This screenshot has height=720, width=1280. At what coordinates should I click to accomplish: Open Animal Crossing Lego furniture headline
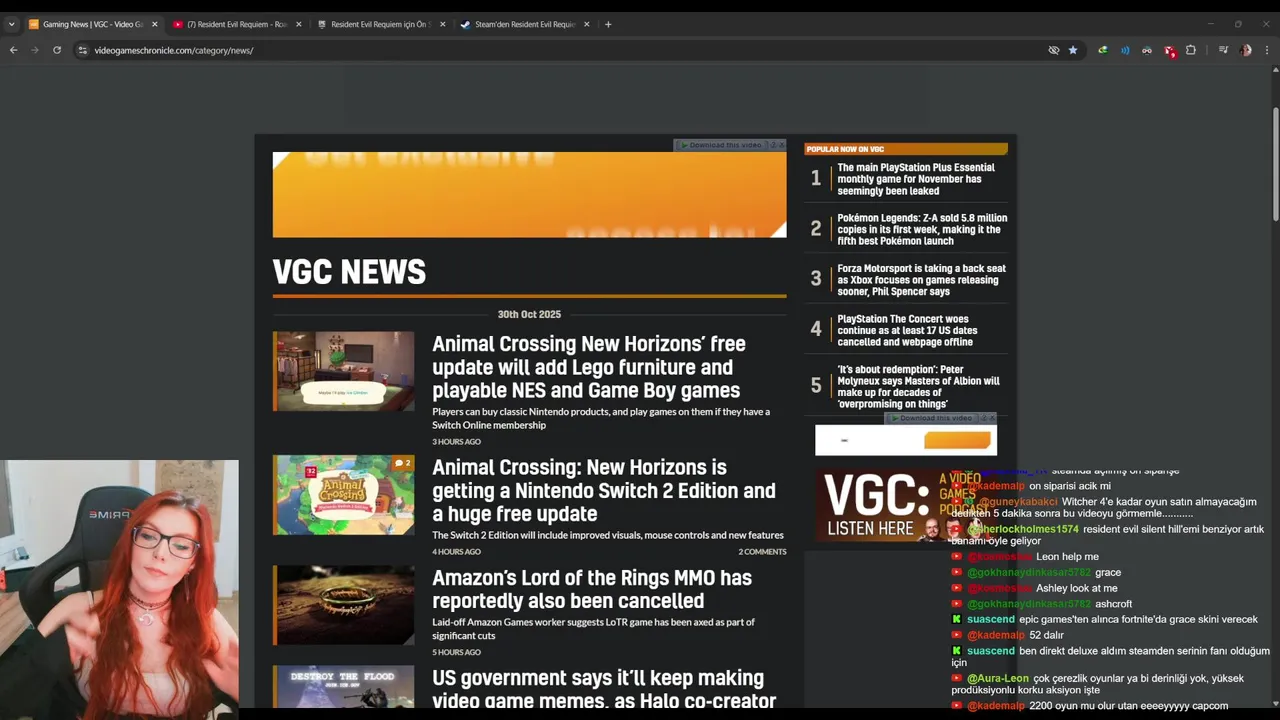point(588,367)
